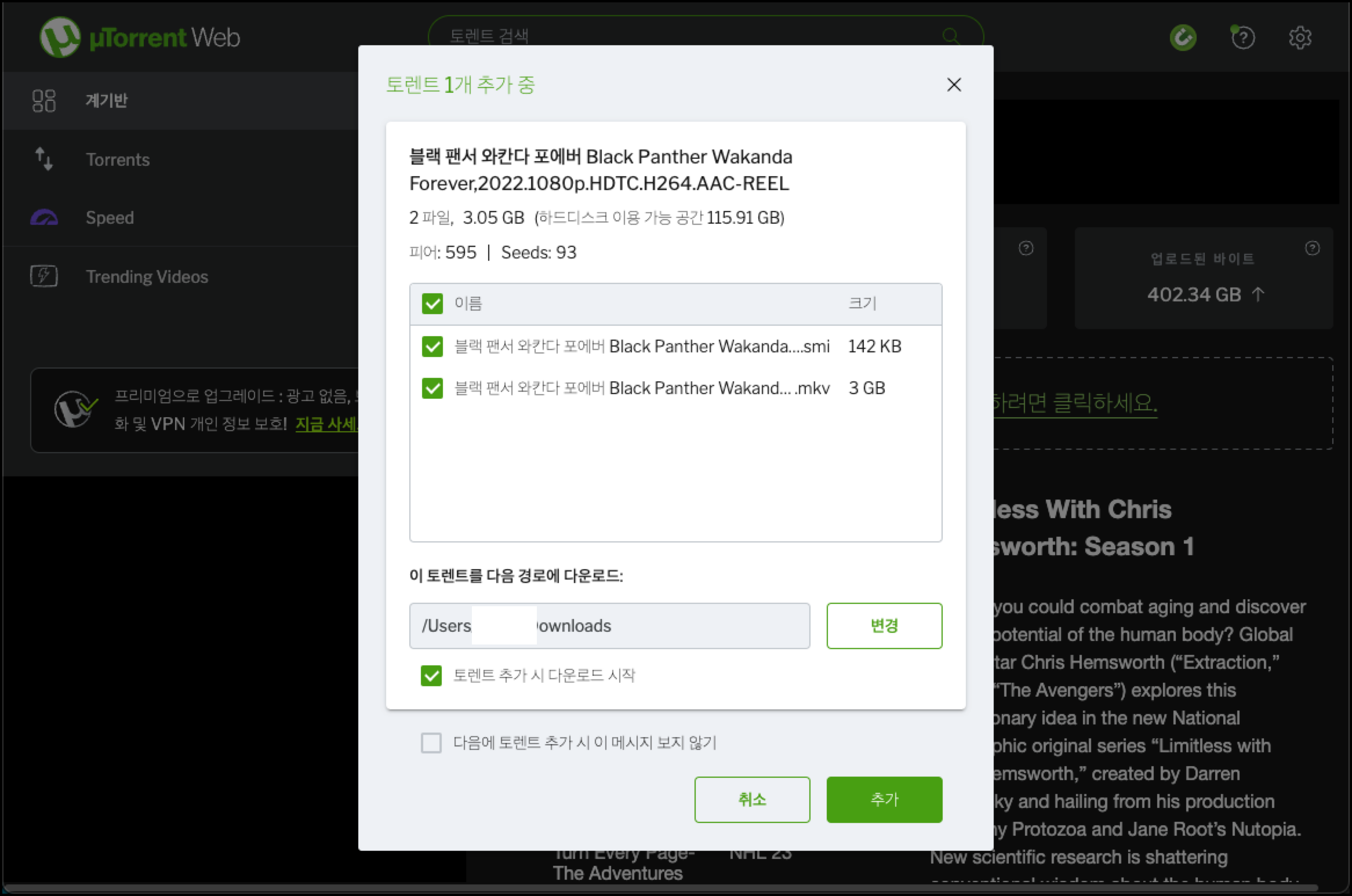Screen dimensions: 1352x896
Task: Open the help question mark icon
Action: 1242,37
